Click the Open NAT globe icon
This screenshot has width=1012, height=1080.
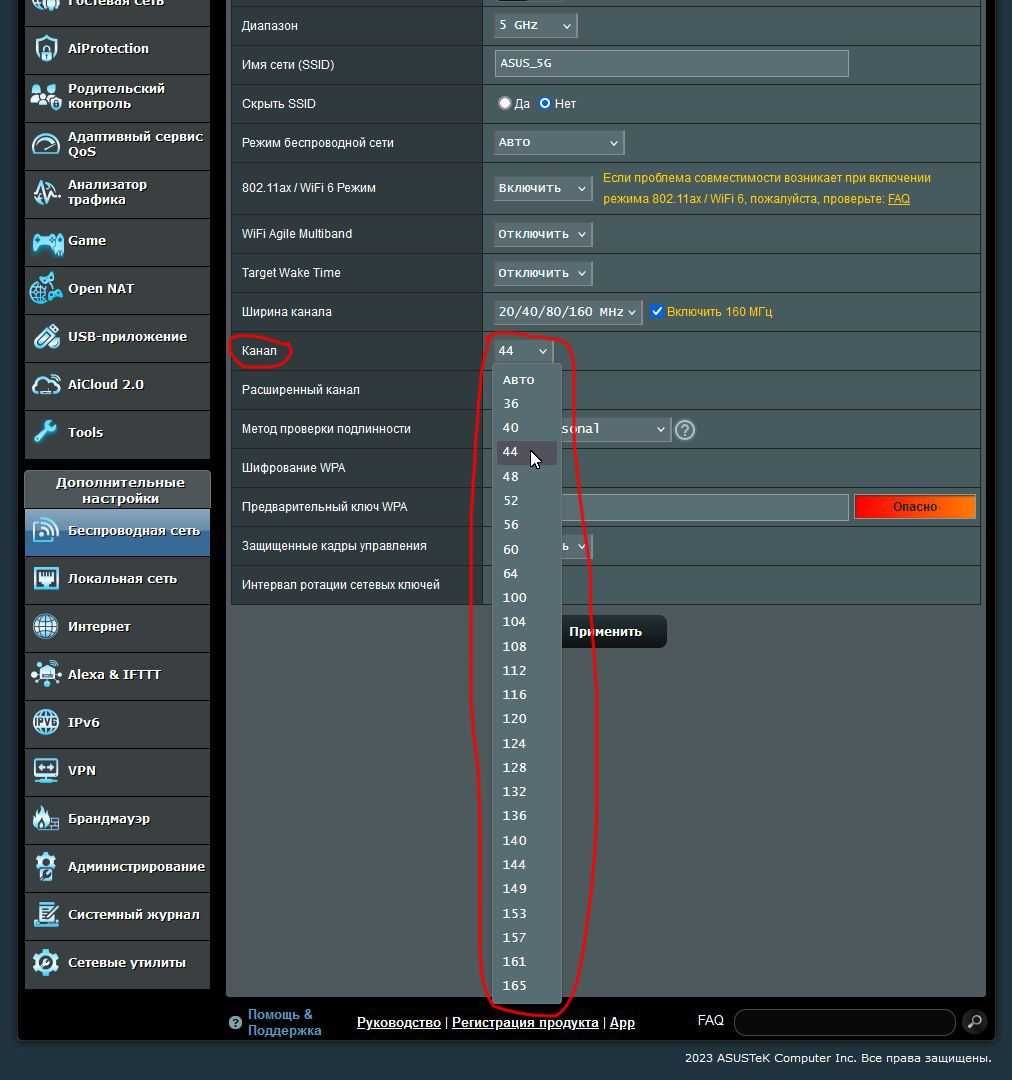point(46,289)
